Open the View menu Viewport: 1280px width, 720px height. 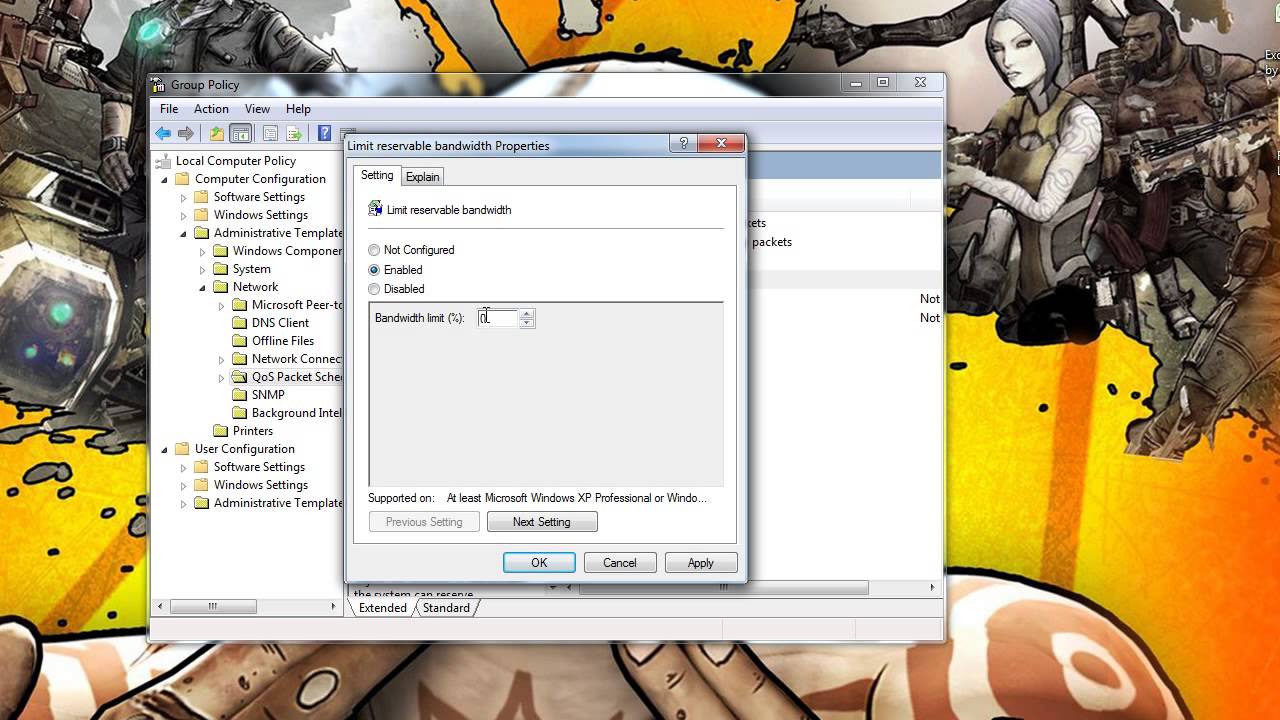tap(257, 109)
